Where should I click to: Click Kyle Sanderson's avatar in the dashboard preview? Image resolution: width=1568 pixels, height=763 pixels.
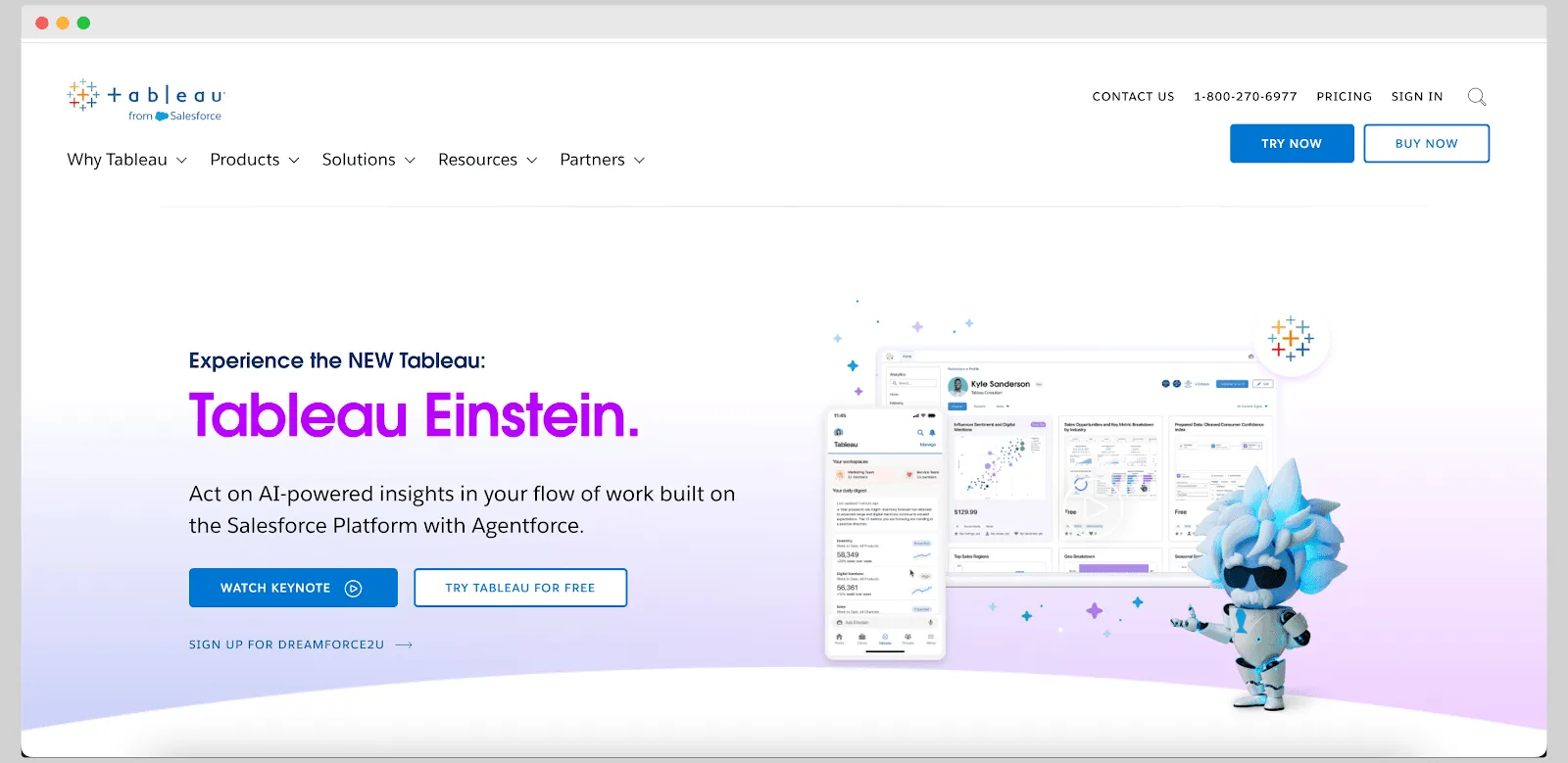click(x=957, y=386)
